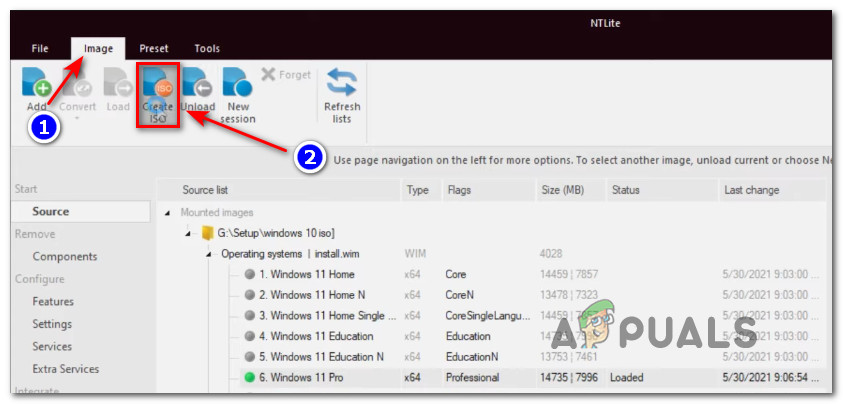The width and height of the screenshot is (843, 404).
Task: Sort by Flags column header
Action: click(x=487, y=190)
